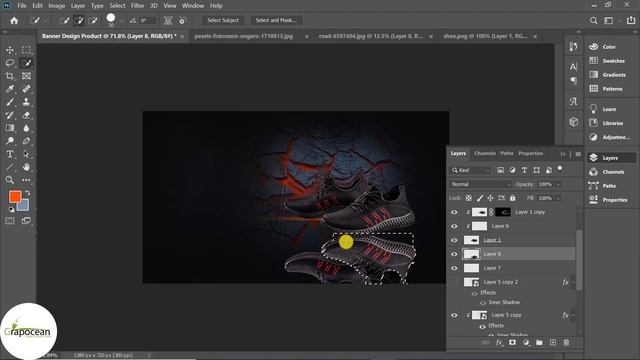Collapse Layer 5 copy effects list

[x=573, y=315]
